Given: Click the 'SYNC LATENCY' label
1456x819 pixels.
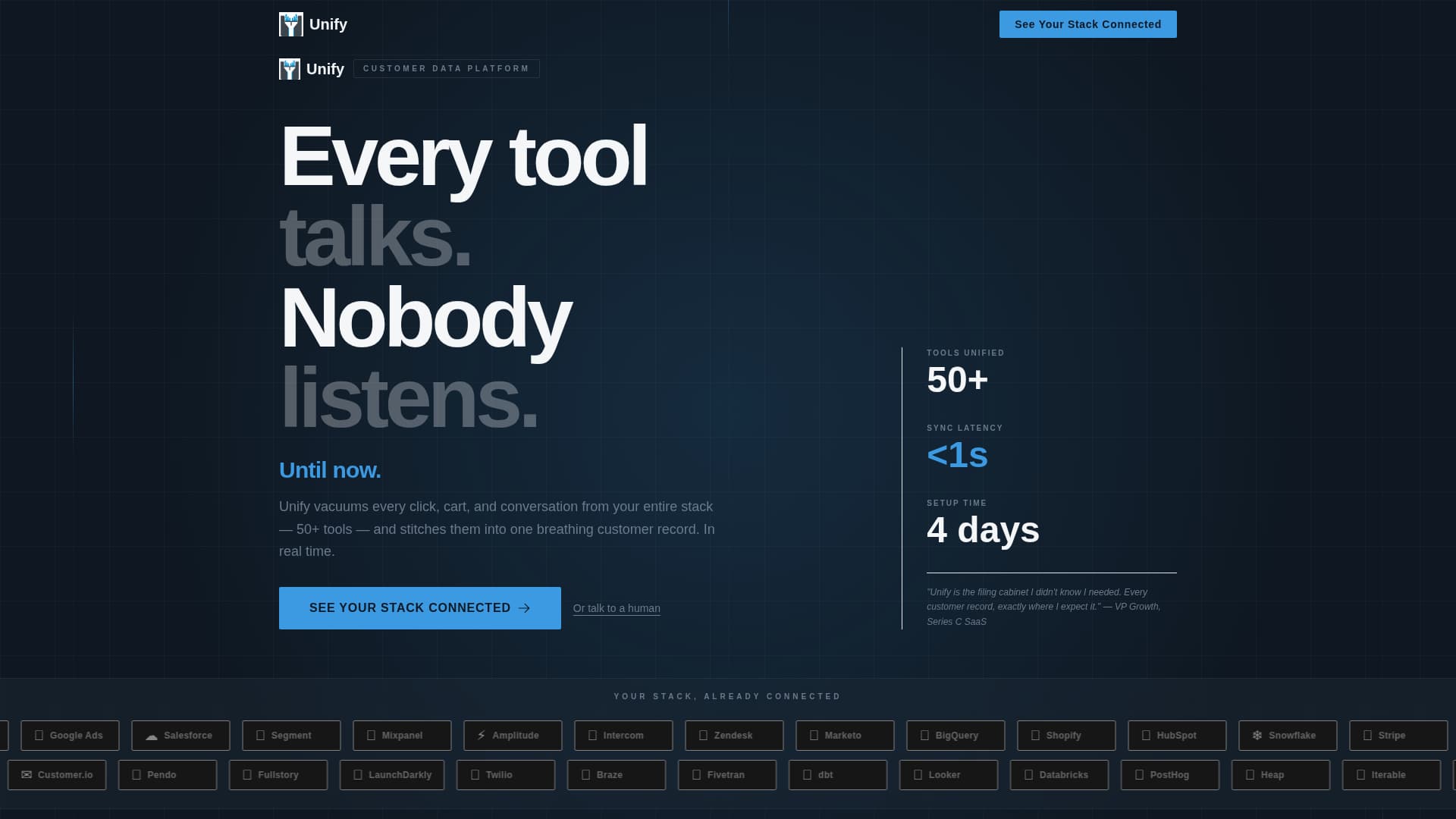Looking at the screenshot, I should [x=965, y=428].
